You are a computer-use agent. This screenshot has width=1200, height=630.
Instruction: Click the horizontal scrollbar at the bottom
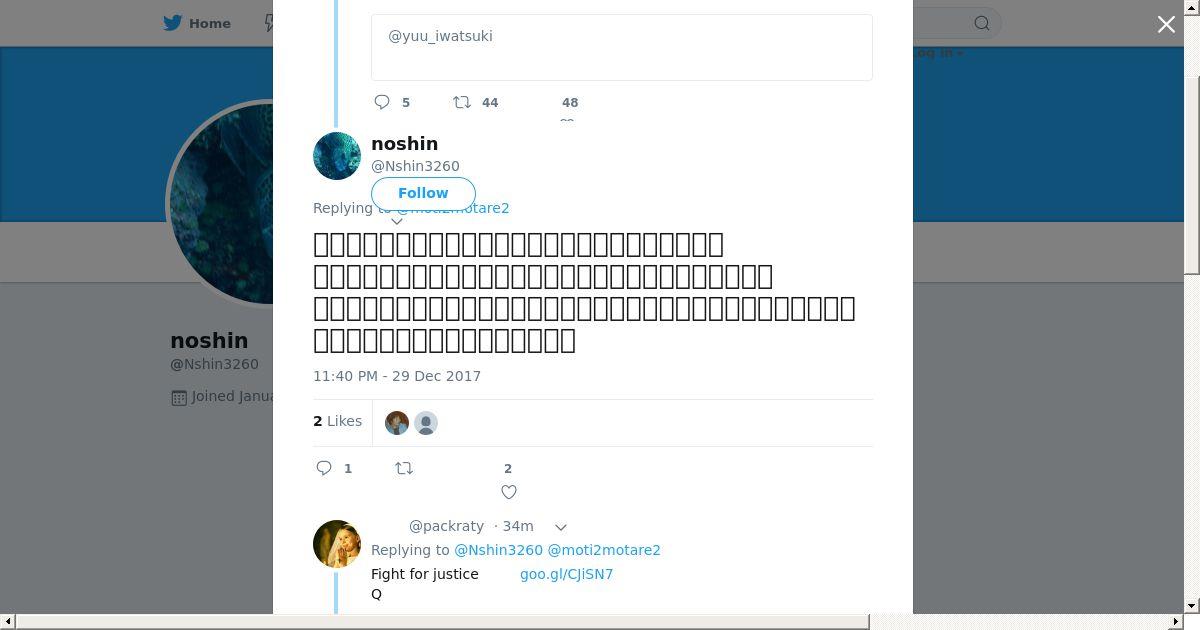(x=440, y=622)
